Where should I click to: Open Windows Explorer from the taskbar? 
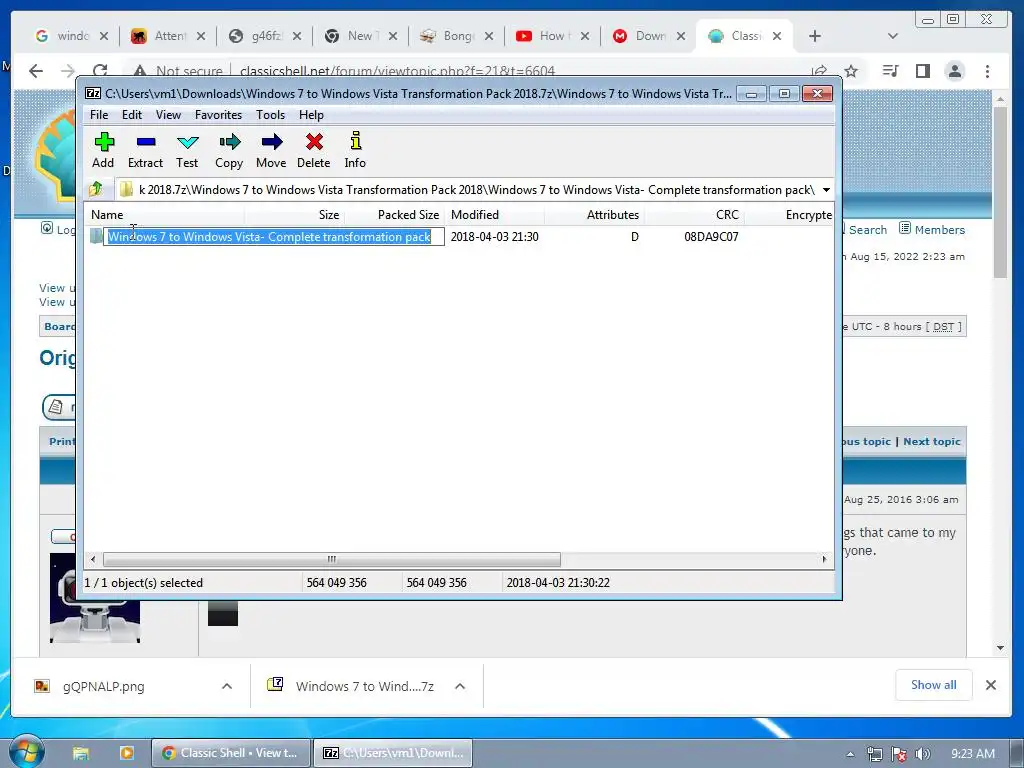[x=80, y=753]
